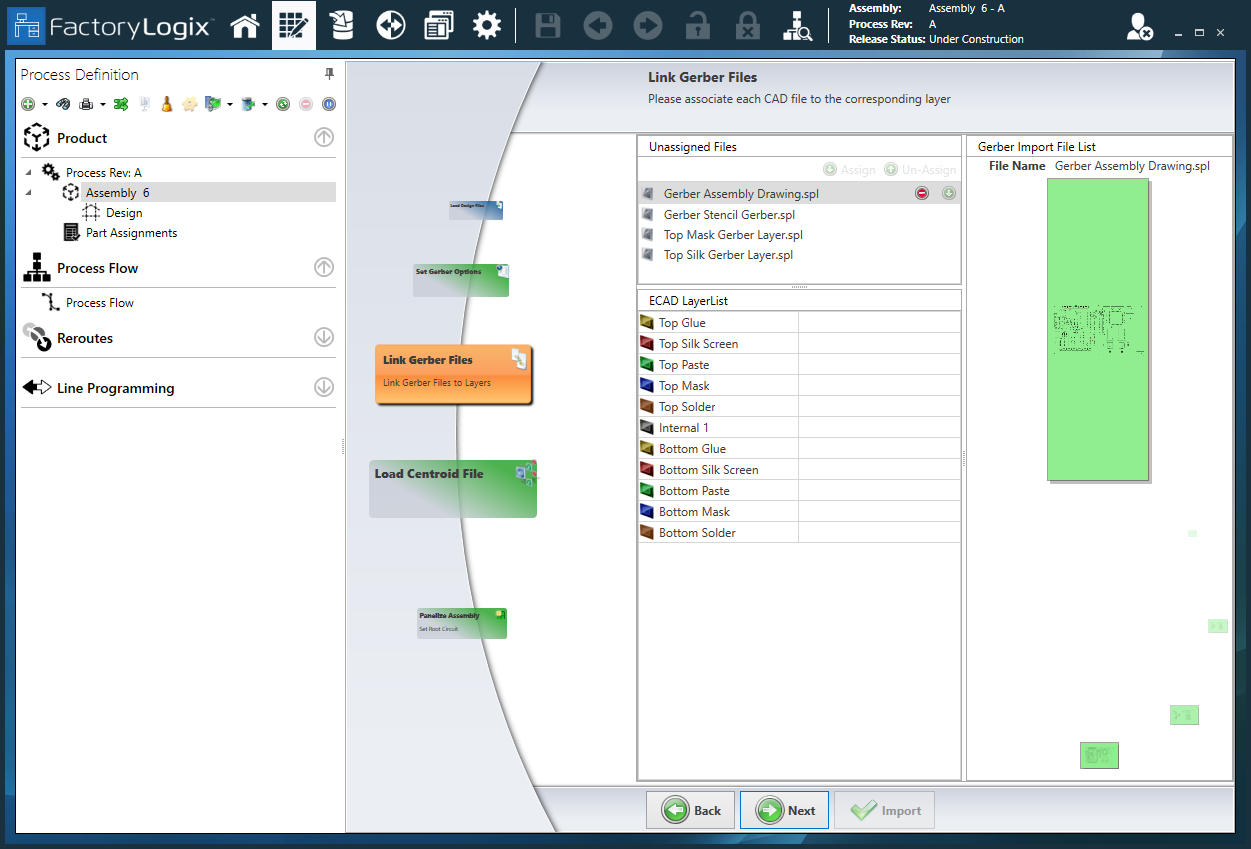Remove Gerber Assembly Drawing.spl with red icon
Viewport: 1251px width, 849px height.
pyautogui.click(x=922, y=194)
